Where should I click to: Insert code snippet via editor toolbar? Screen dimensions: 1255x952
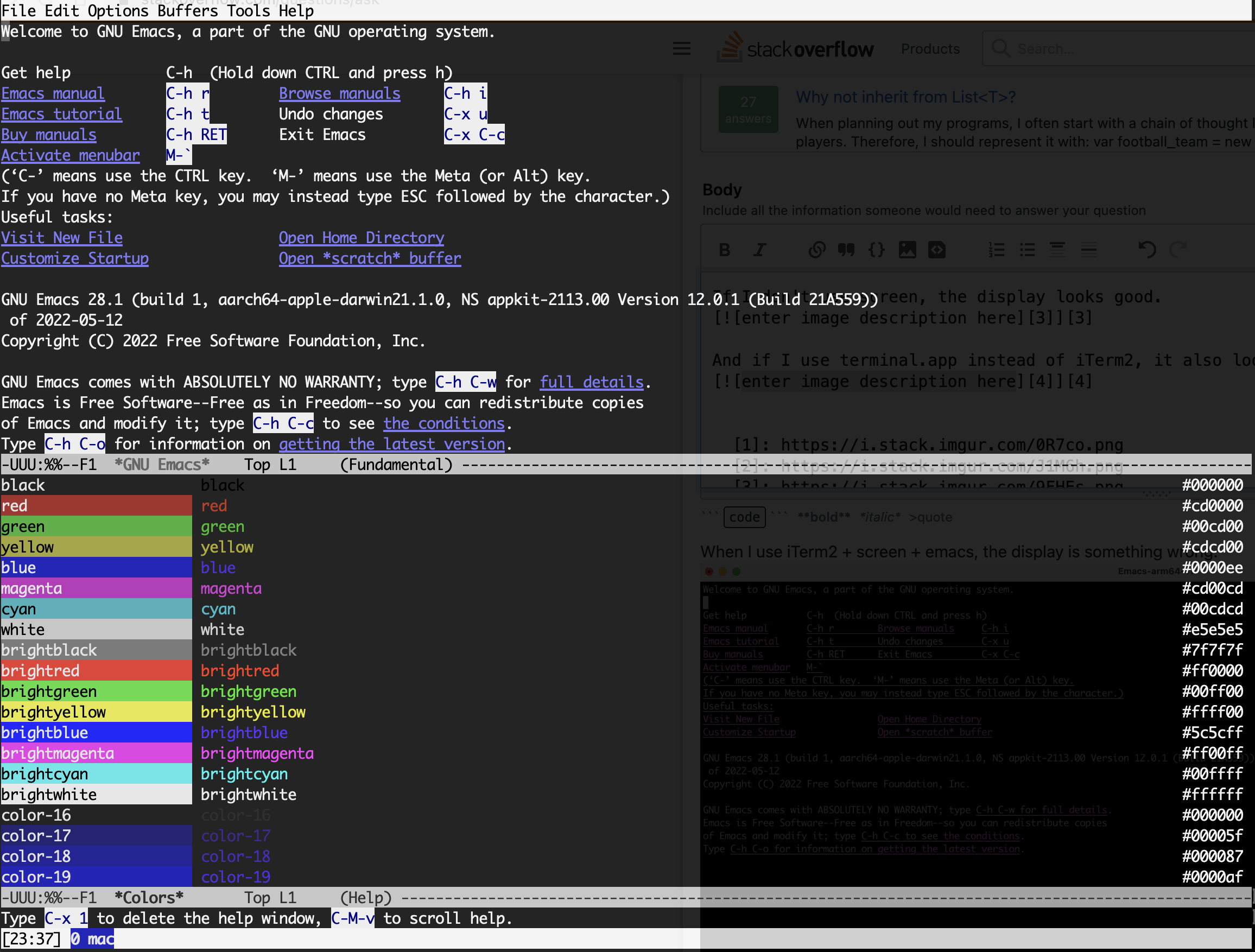937,250
